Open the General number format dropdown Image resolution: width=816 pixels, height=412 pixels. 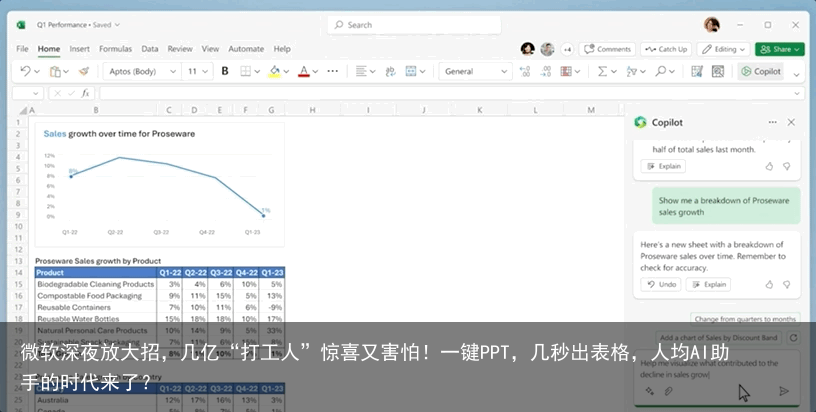pyautogui.click(x=476, y=71)
